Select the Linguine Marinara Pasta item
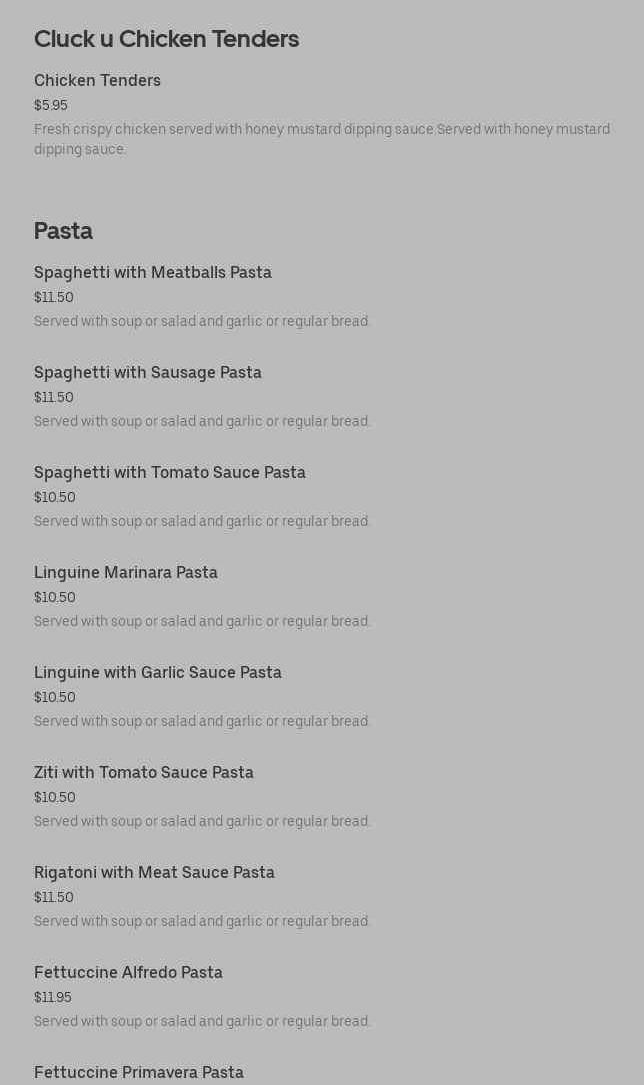Screen dimensions: 644x1085 [x=125, y=572]
